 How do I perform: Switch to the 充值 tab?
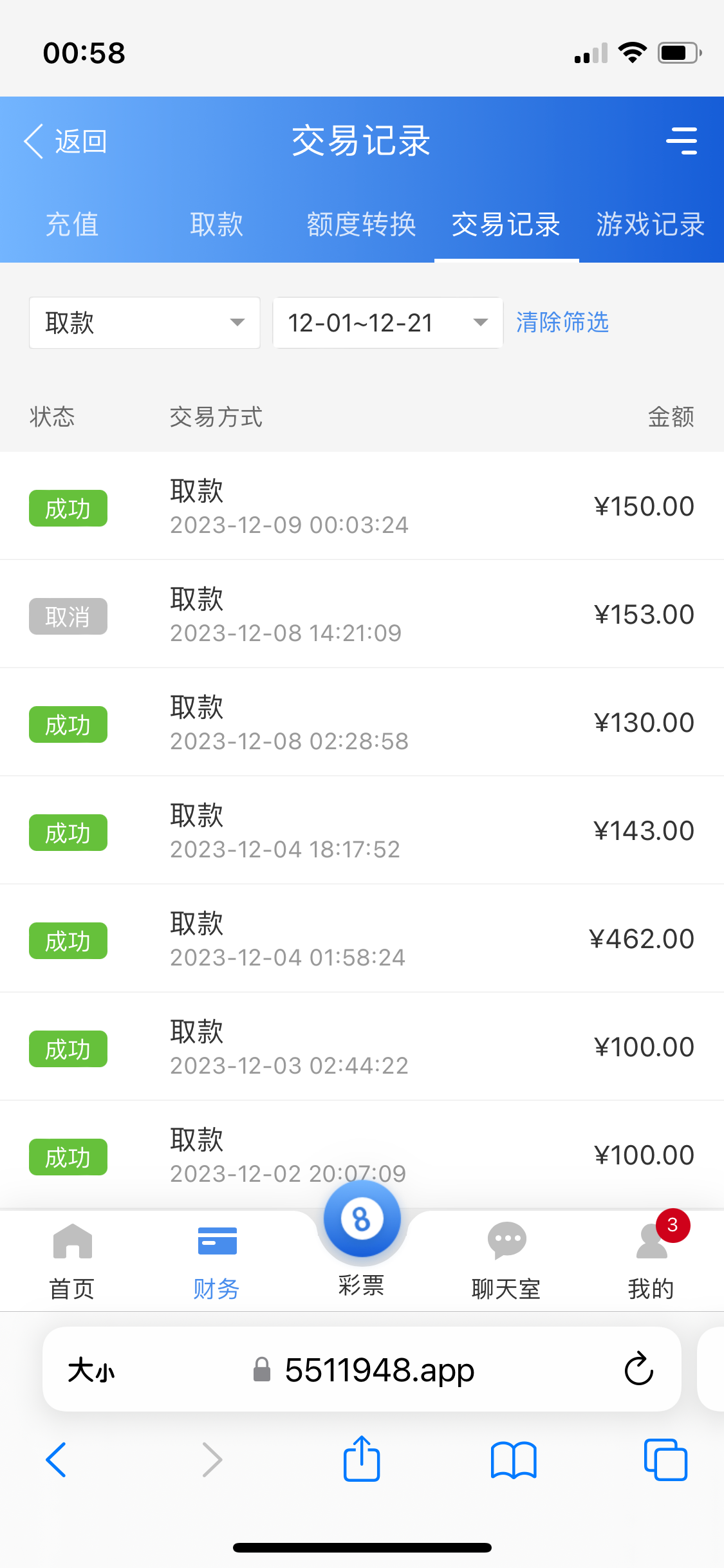[x=72, y=225]
